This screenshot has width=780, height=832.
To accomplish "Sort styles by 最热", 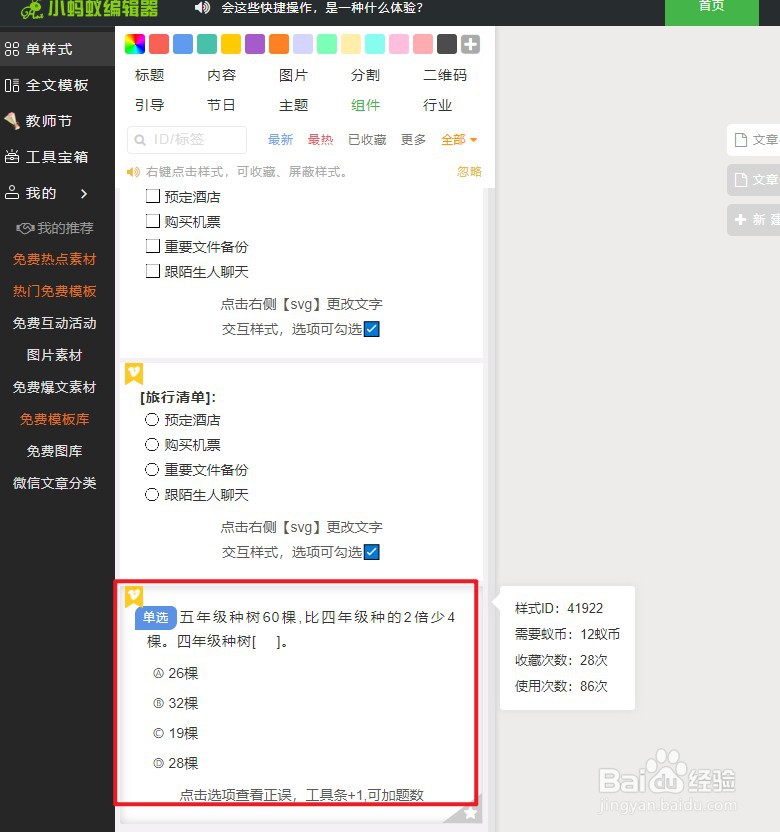I will pos(320,140).
